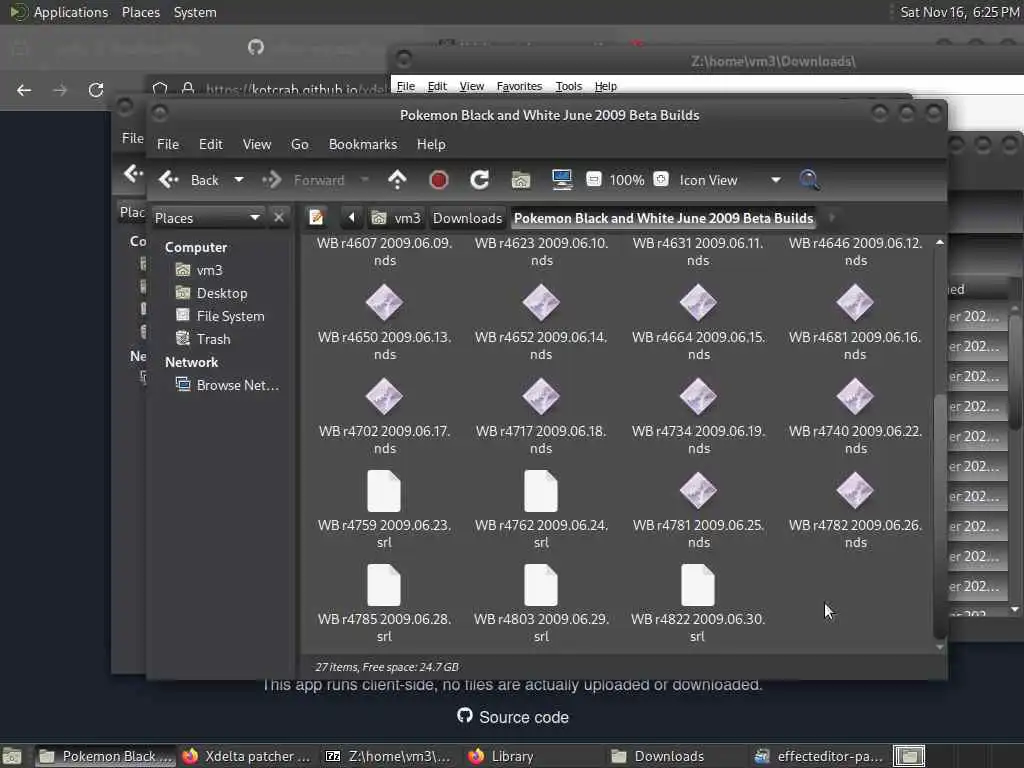The width and height of the screenshot is (1024, 768).
Task: Open the View menu in the file manager
Action: (x=257, y=144)
